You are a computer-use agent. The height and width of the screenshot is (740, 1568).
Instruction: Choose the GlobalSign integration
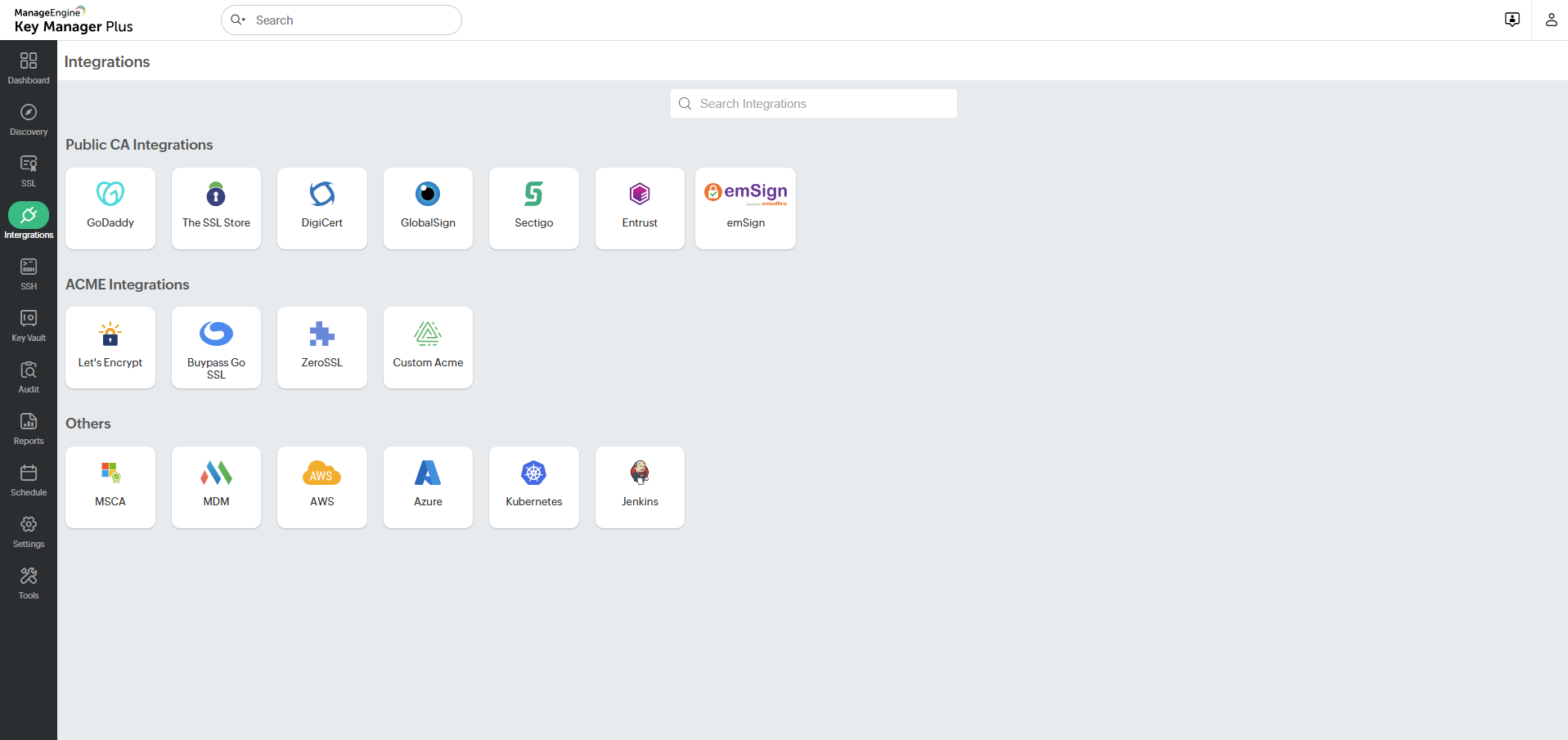tap(428, 209)
